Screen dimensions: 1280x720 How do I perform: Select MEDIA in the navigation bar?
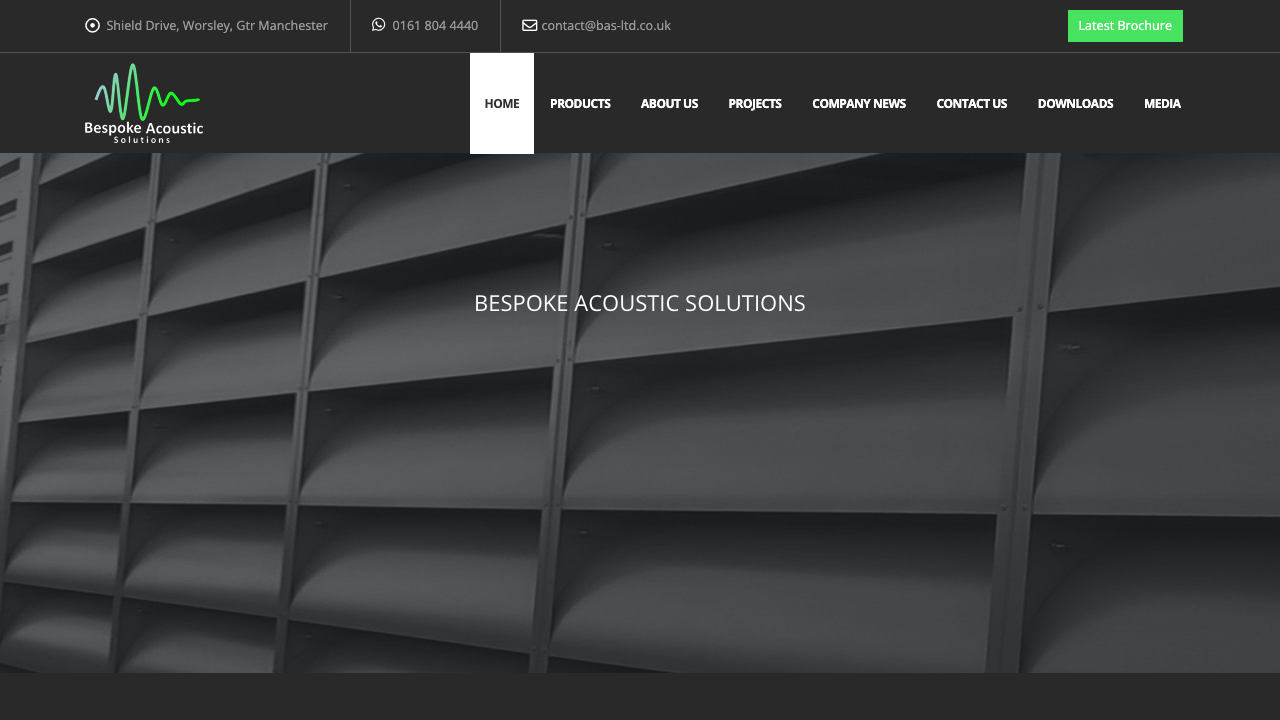1162,103
